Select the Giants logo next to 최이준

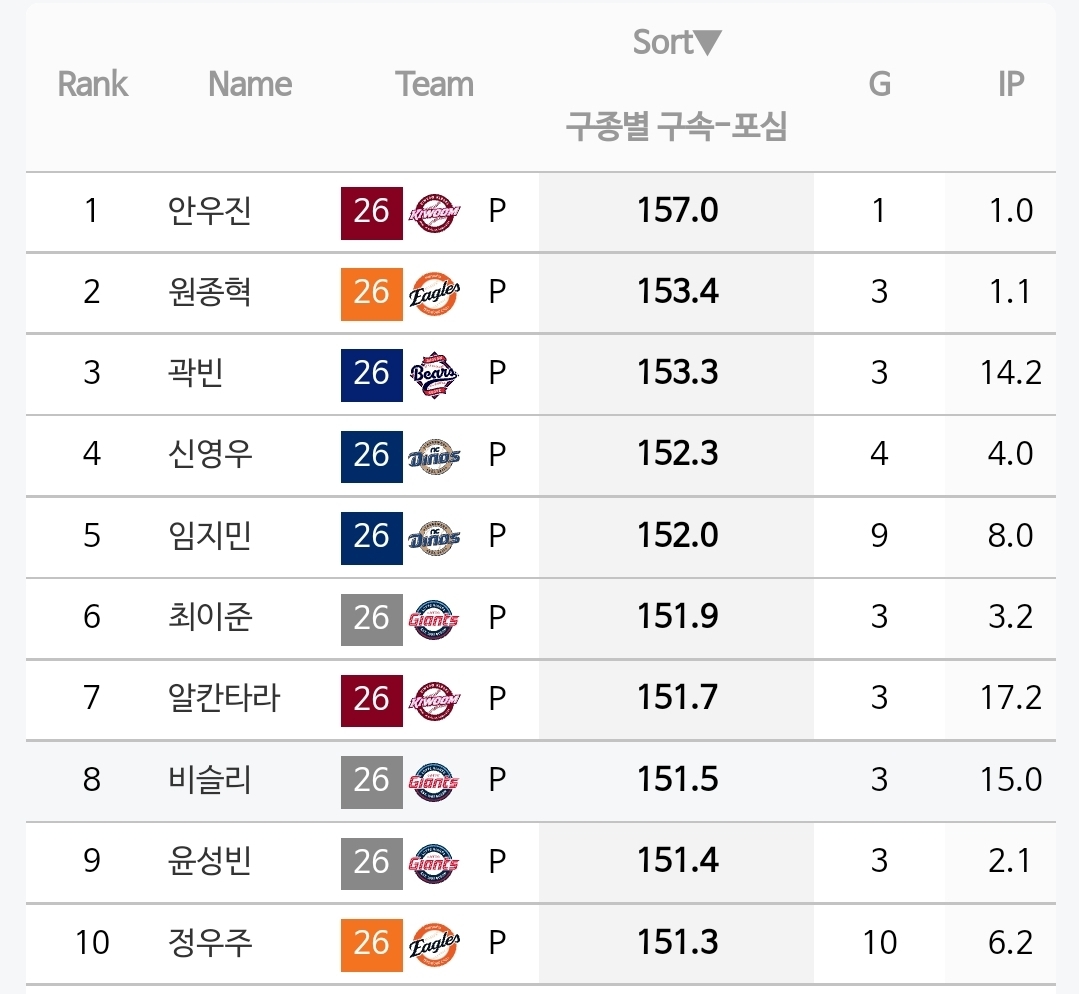click(x=435, y=618)
